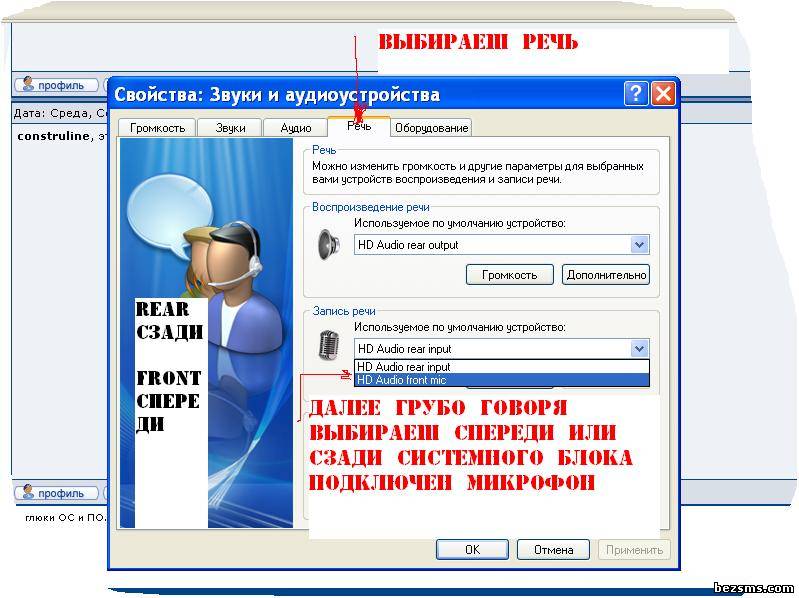Switch to the Громкость tab
Image resolution: width=799 pixels, height=598 pixels.
tap(157, 128)
